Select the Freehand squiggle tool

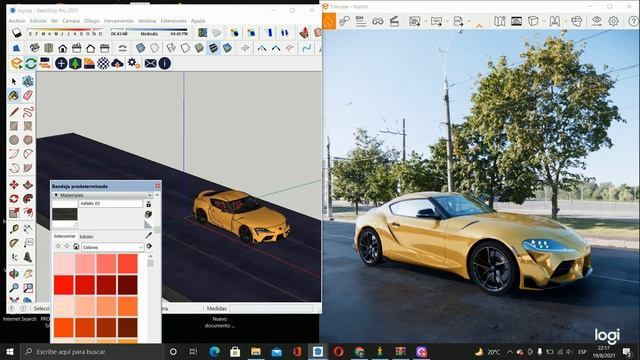click(x=28, y=112)
